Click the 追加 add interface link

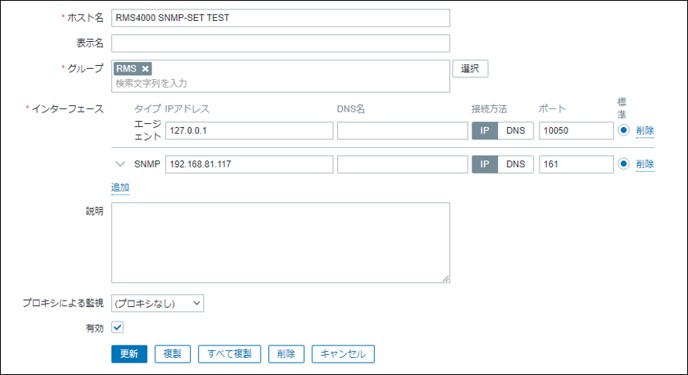coord(120,187)
